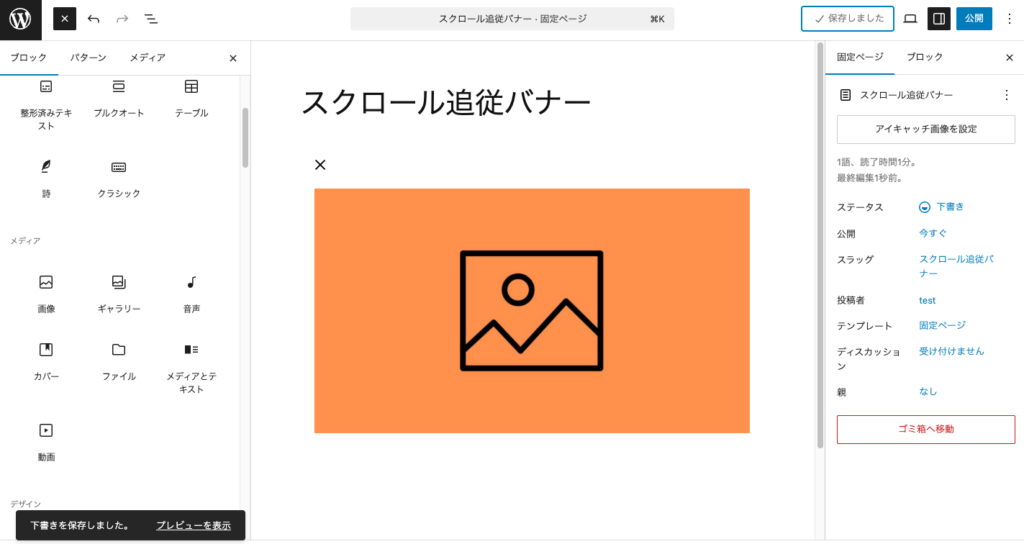Viewport: 1024px width, 544px height.
Task: Insert a 音声 audio block
Action: 191,294
